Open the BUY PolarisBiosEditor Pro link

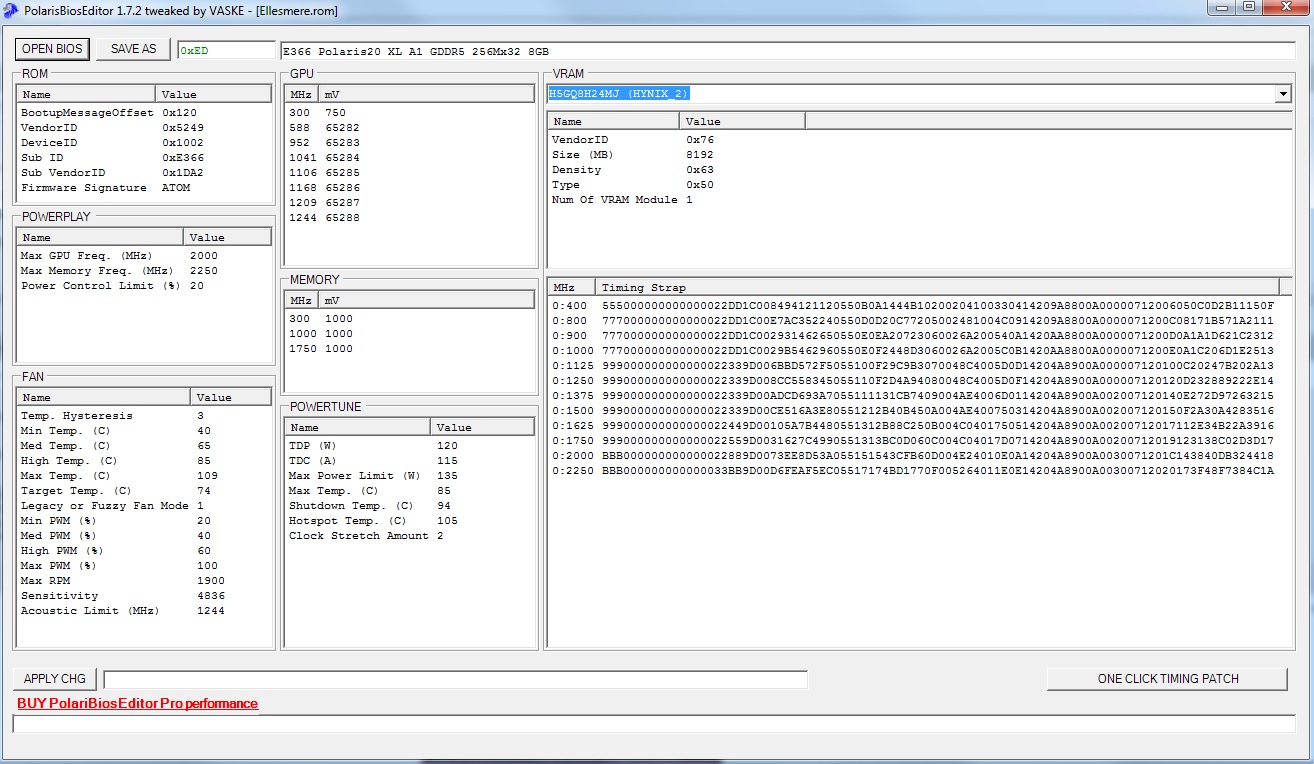[137, 704]
